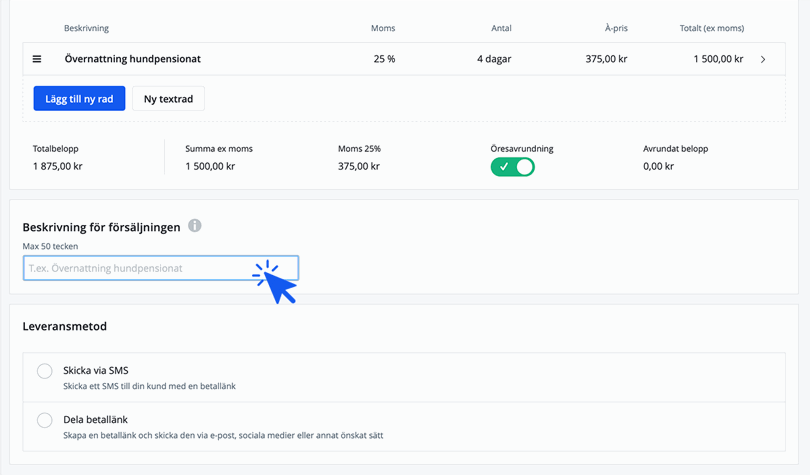Click the 25 % moms value in the row
Screen dimensions: 810x475
(384, 59)
